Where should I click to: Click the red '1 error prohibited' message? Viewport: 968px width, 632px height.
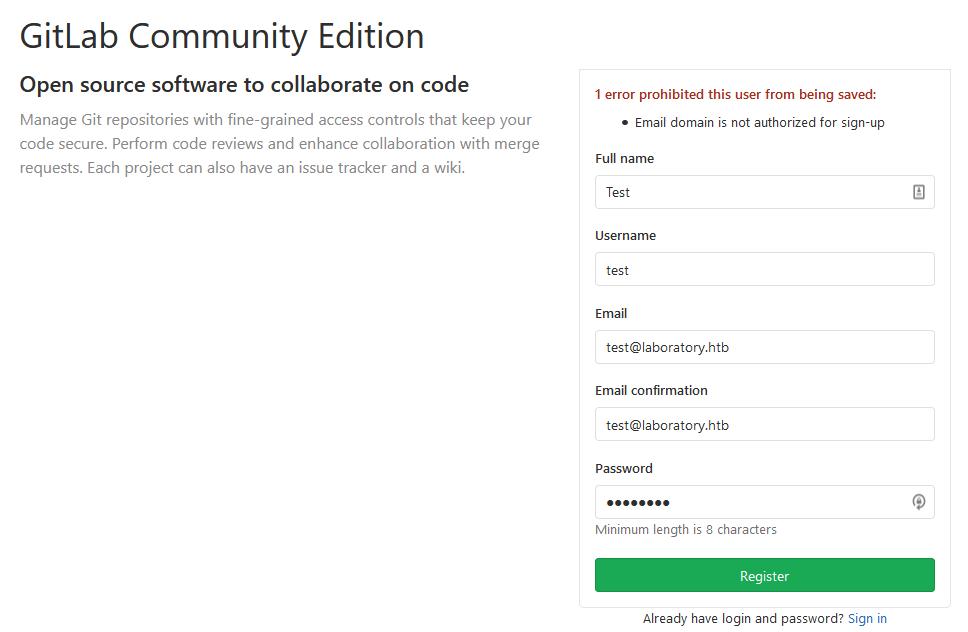(x=735, y=95)
